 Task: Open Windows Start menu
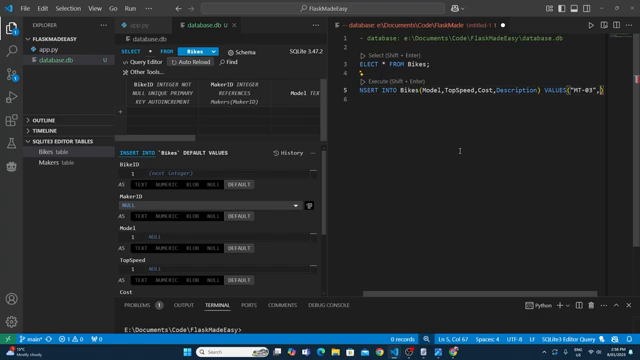point(187,352)
